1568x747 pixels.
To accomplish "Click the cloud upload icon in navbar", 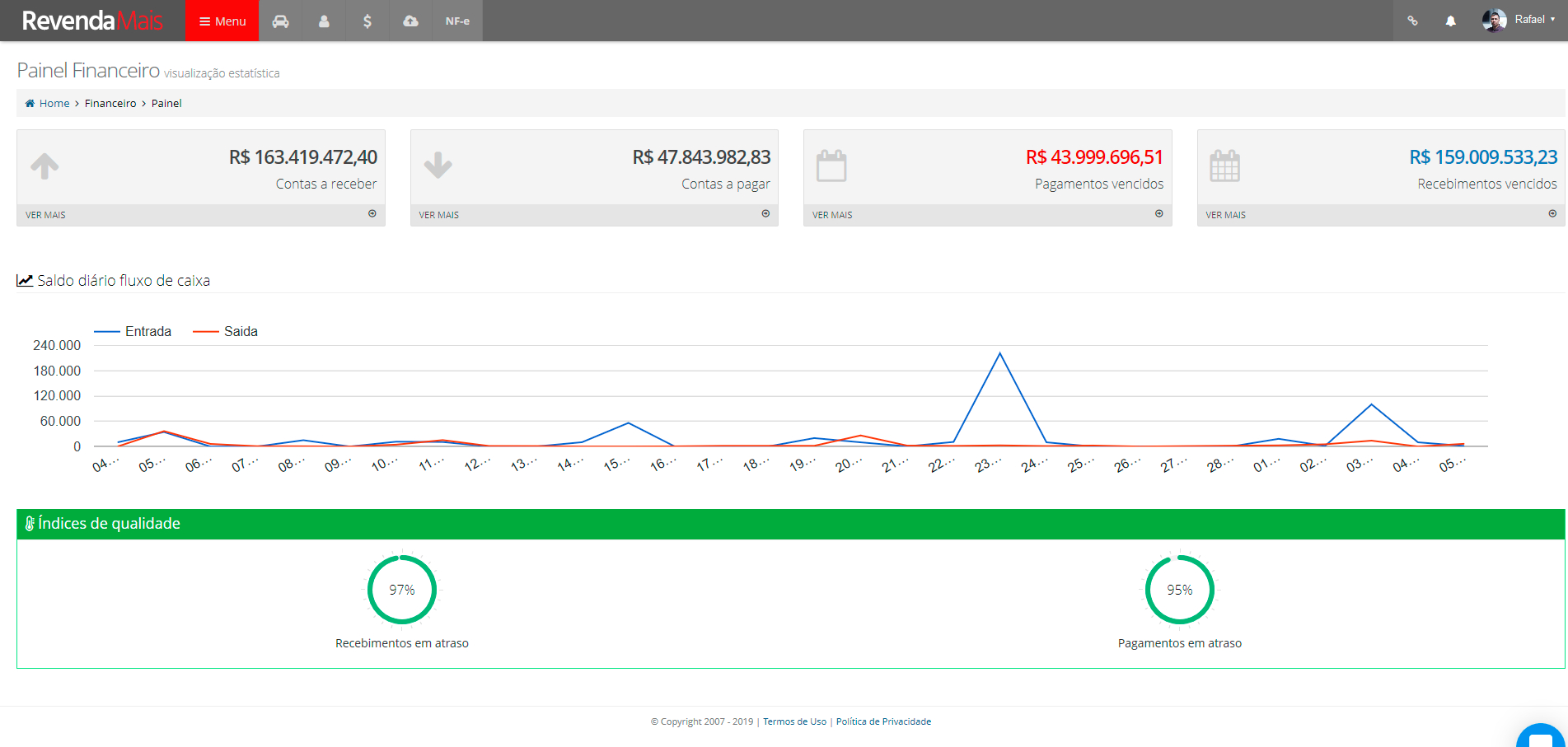I will (x=410, y=21).
